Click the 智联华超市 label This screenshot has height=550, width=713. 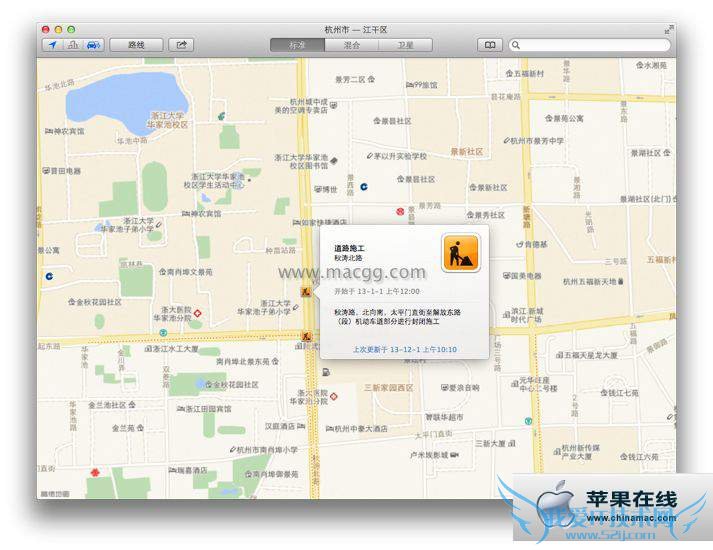coord(444,416)
